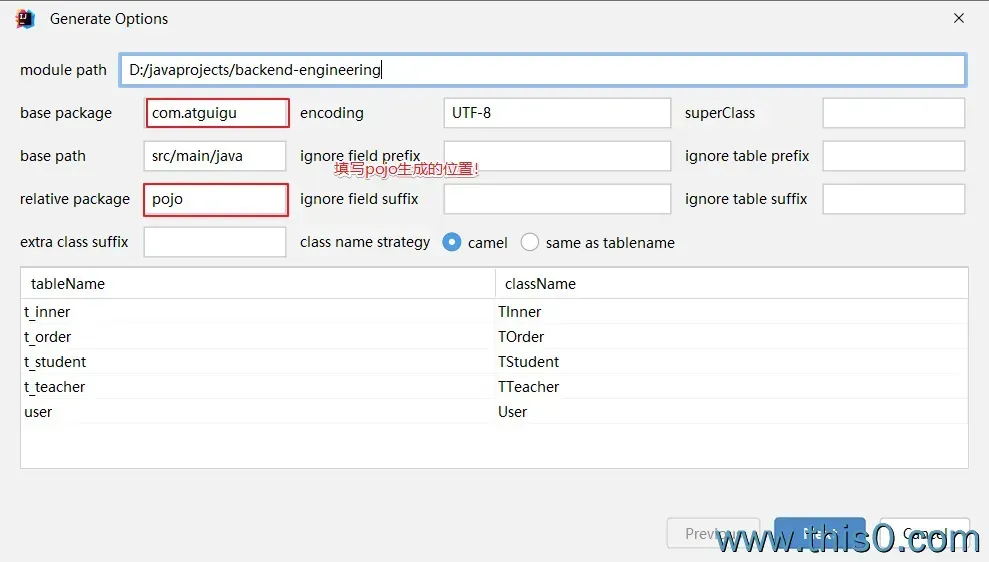
Task: Click the encoding UTF-8 text field
Action: click(557, 113)
